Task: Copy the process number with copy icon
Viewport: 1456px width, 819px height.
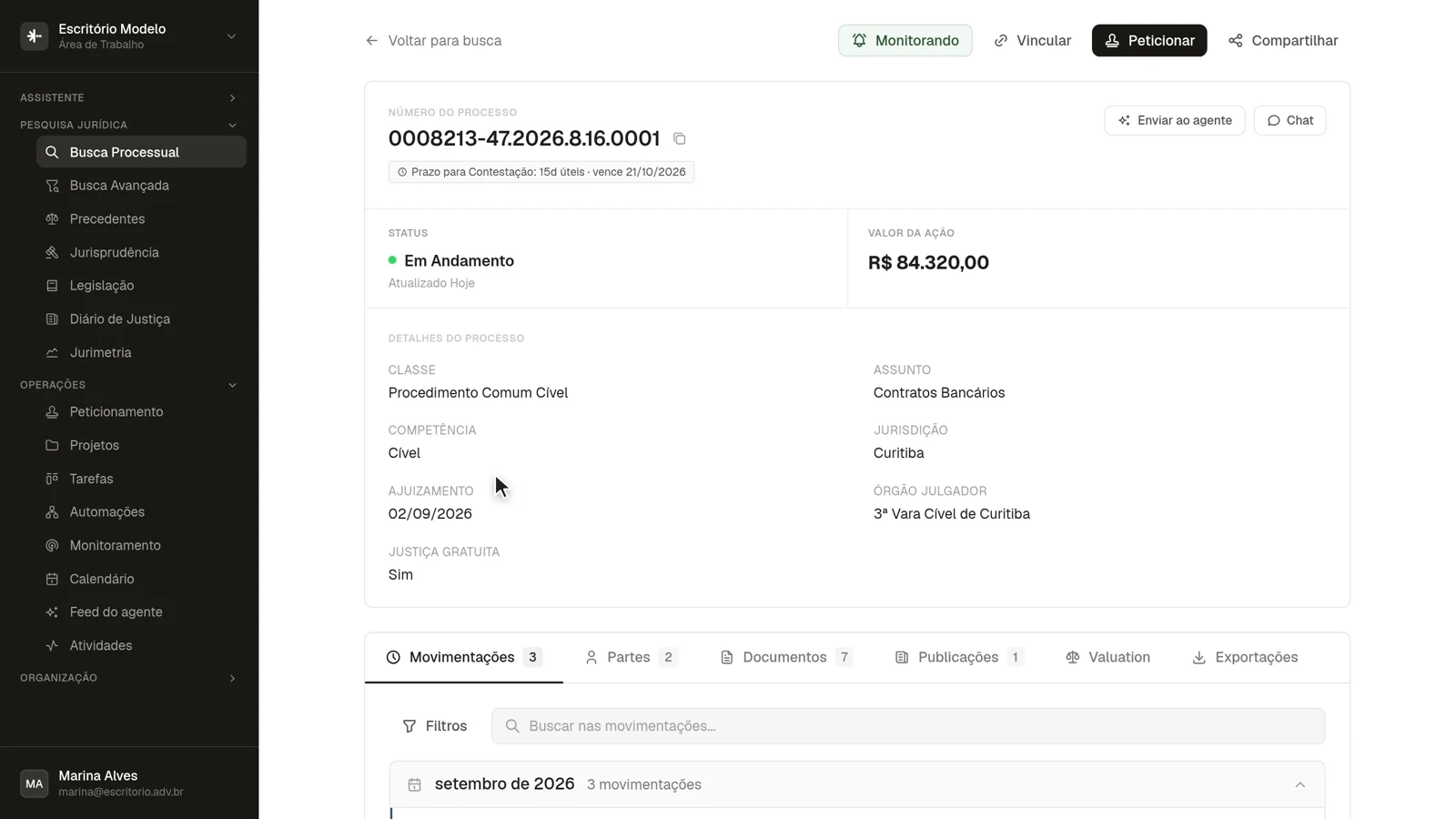Action: point(679,138)
